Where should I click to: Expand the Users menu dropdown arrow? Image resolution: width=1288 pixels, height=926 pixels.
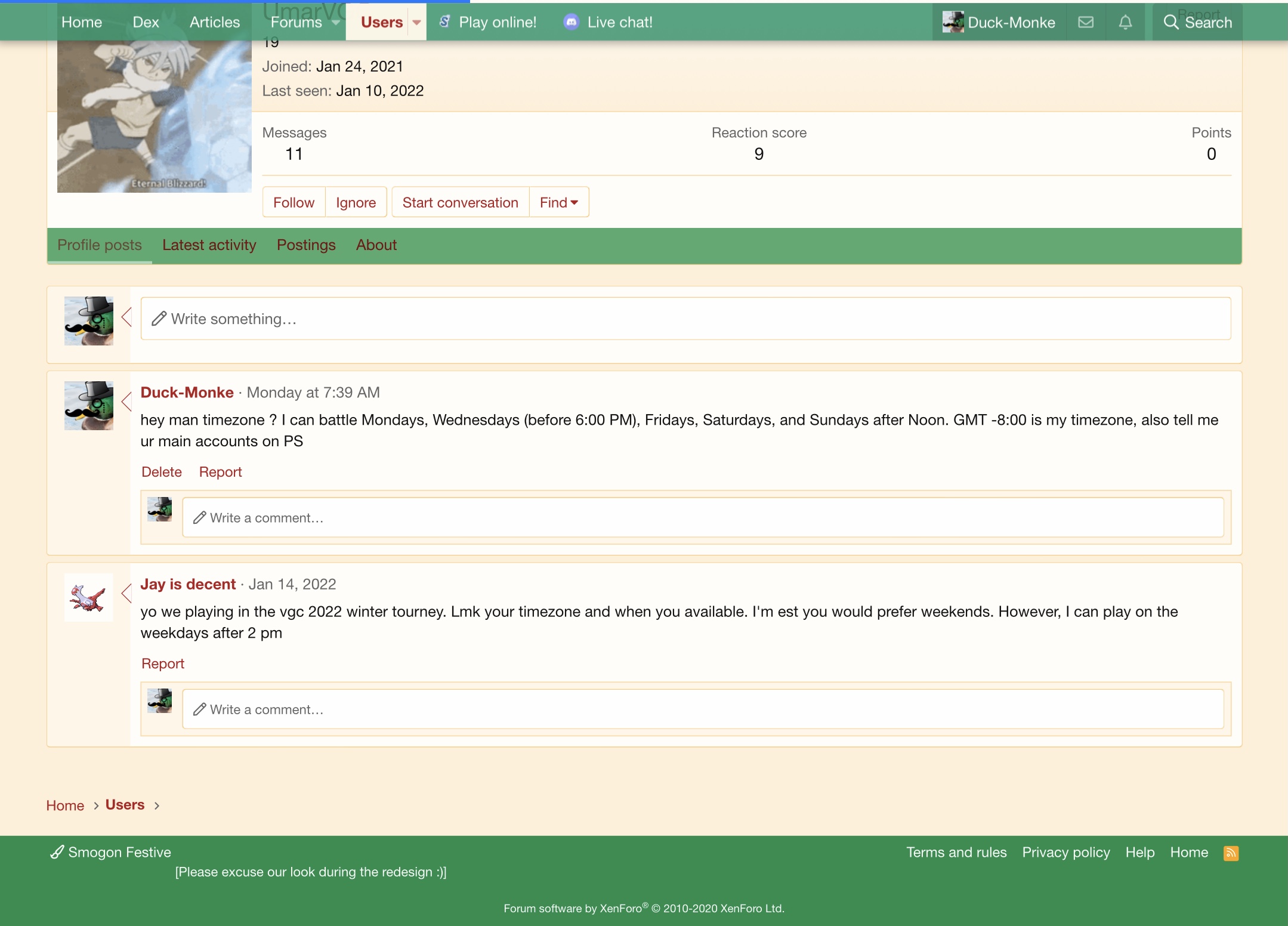[x=416, y=22]
